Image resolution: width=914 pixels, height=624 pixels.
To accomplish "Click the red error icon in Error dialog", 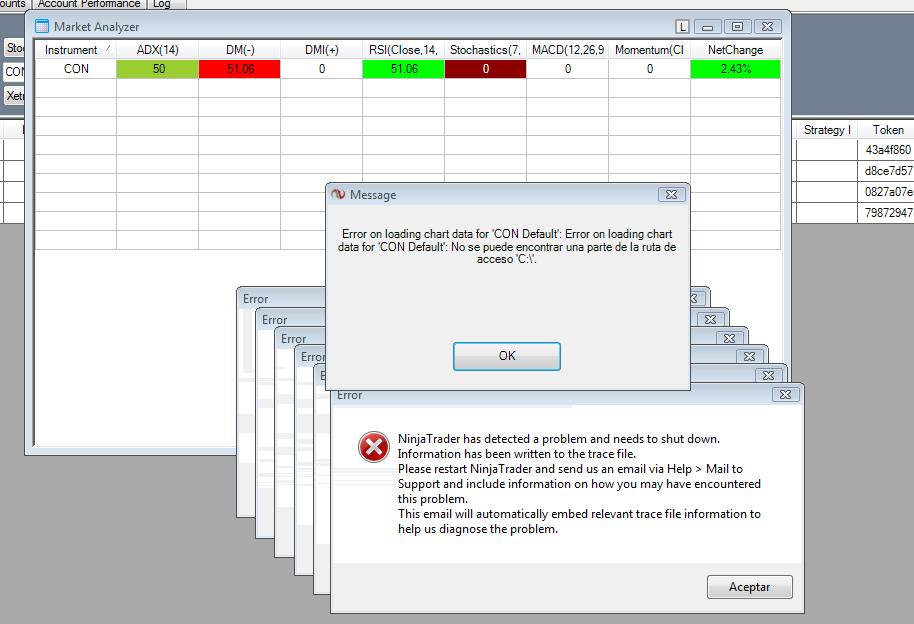I will (x=374, y=447).
